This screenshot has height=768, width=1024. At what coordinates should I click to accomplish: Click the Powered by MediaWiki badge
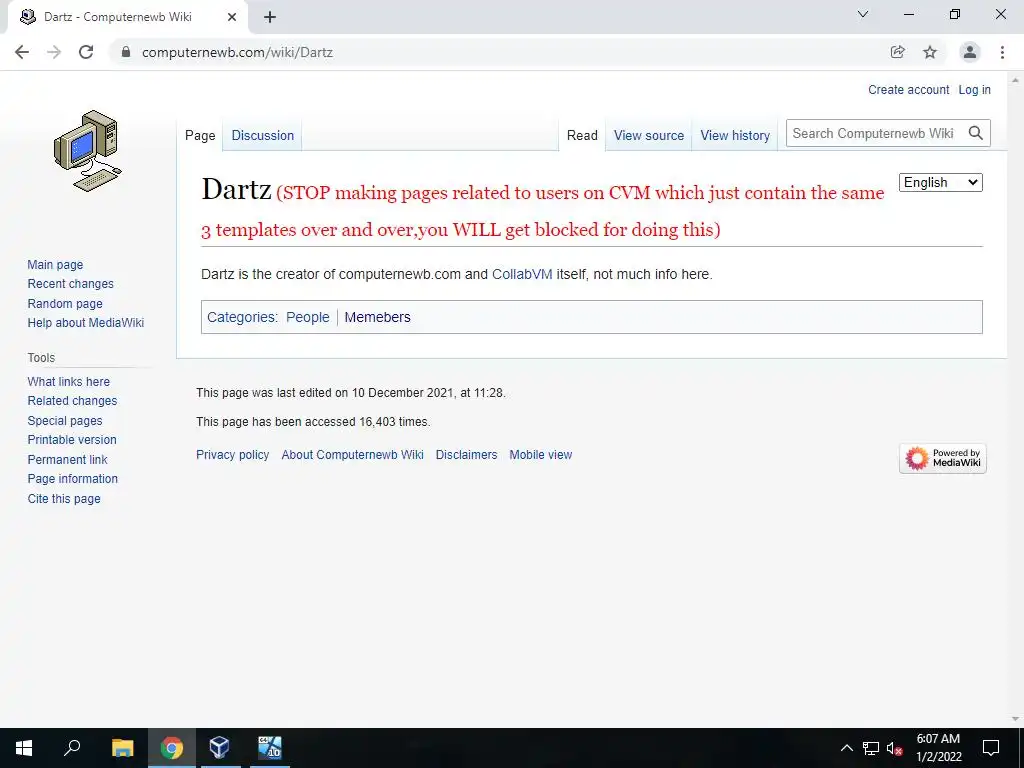(942, 458)
